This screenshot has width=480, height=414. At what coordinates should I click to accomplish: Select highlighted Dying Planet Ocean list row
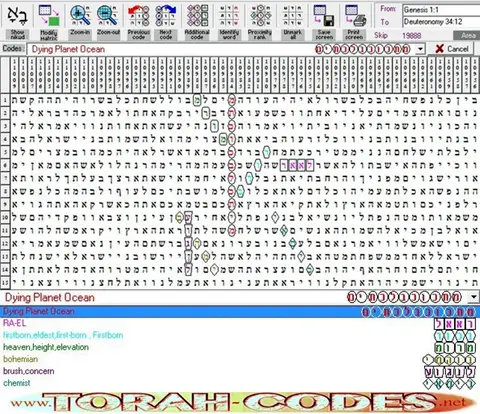tap(240, 311)
